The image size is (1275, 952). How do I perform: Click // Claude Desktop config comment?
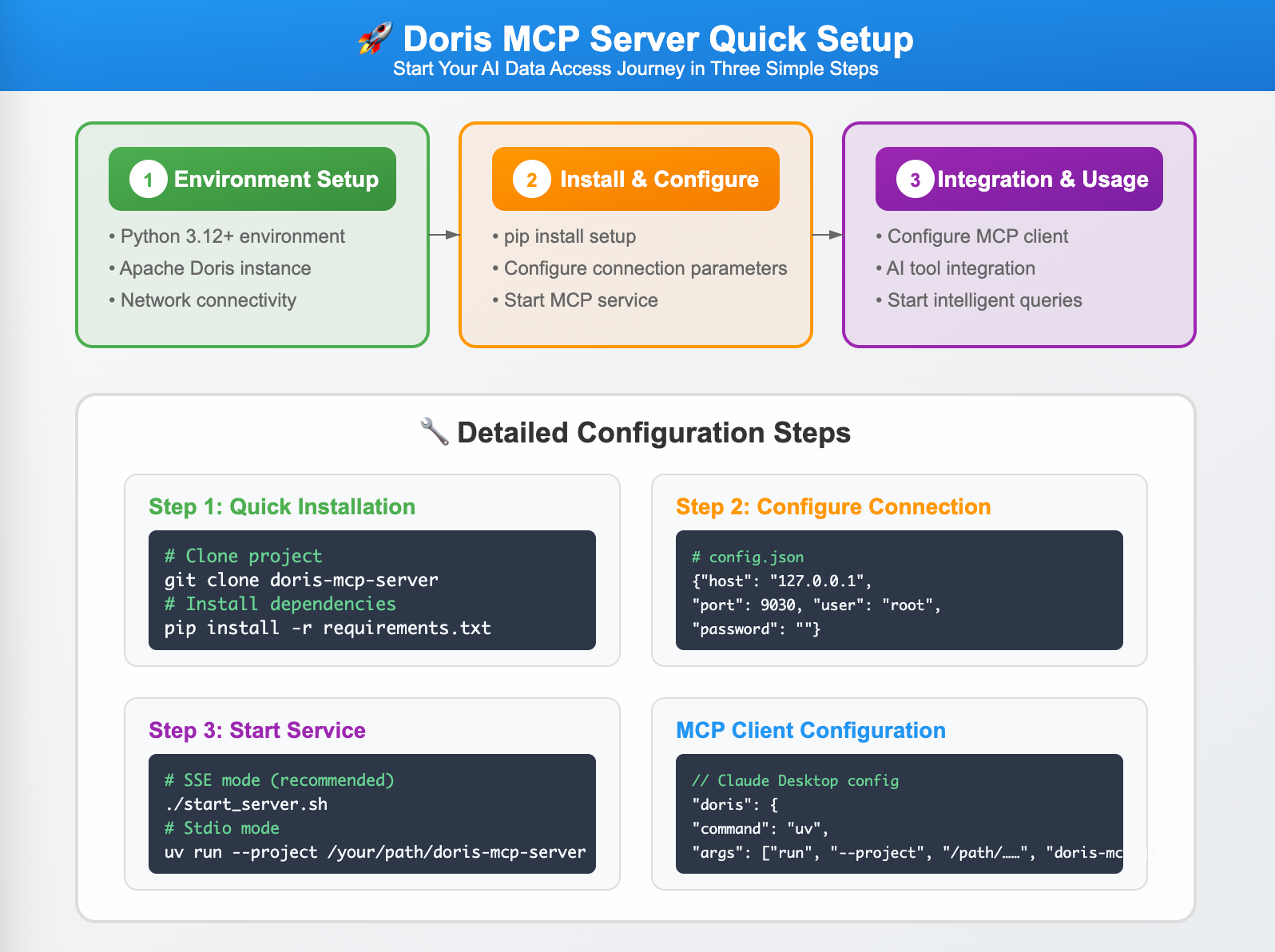point(795,780)
